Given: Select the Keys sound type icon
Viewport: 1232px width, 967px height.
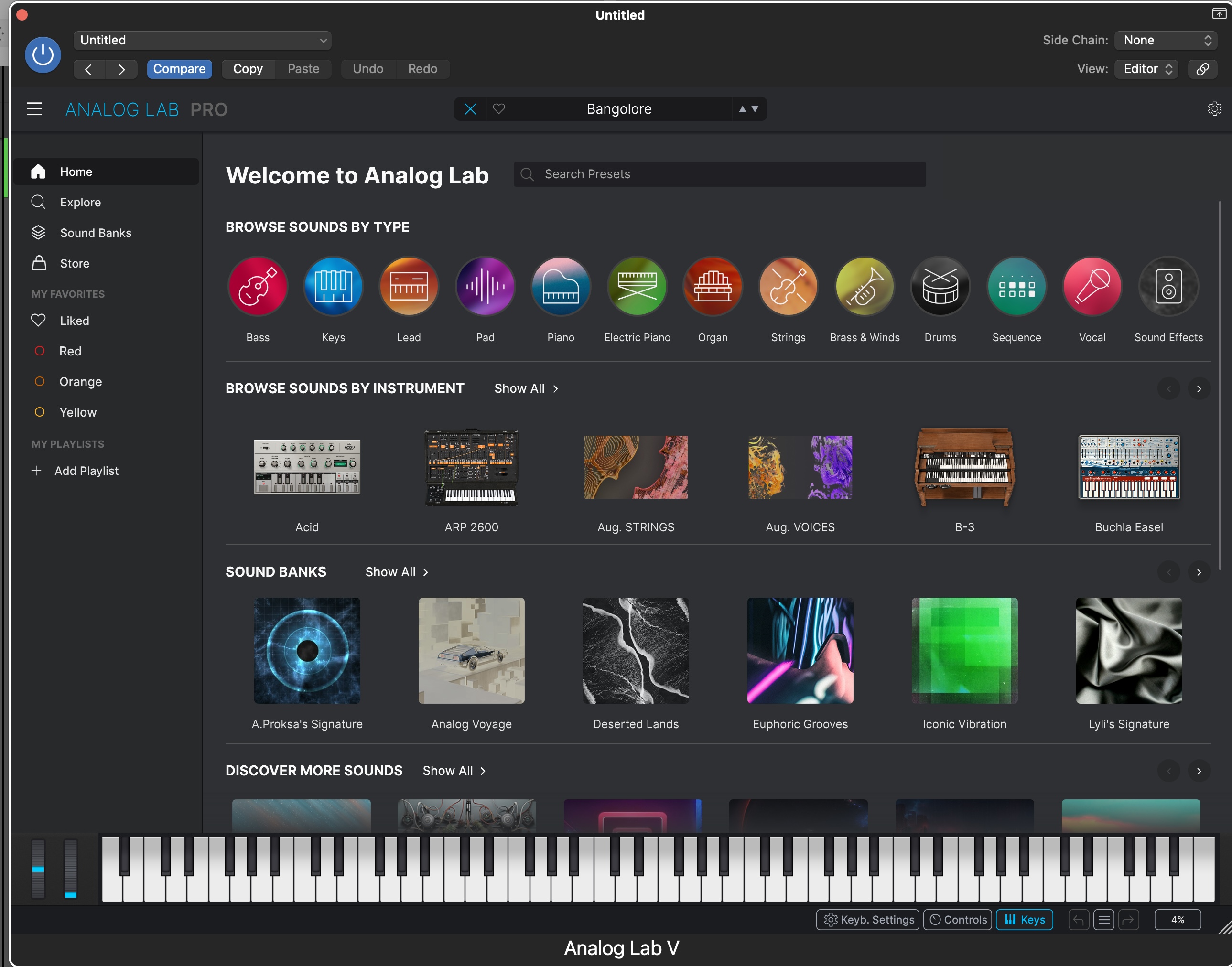Looking at the screenshot, I should click(333, 287).
